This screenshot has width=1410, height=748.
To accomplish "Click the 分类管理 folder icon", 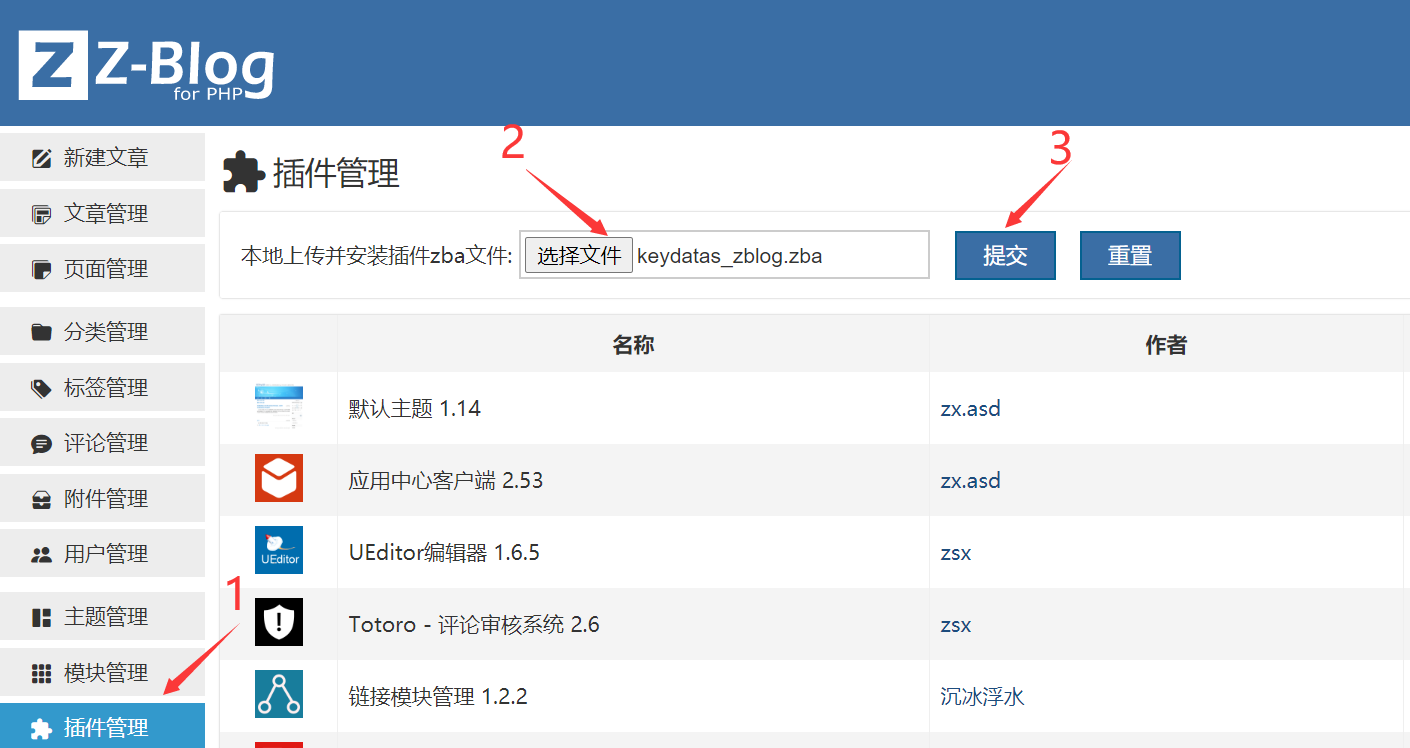I will pyautogui.click(x=41, y=332).
